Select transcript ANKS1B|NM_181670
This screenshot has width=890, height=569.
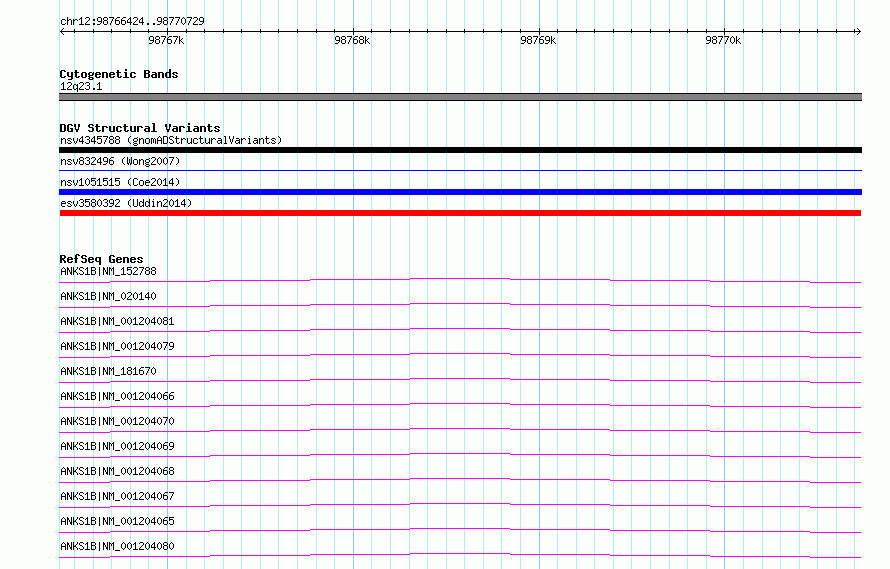[108, 371]
